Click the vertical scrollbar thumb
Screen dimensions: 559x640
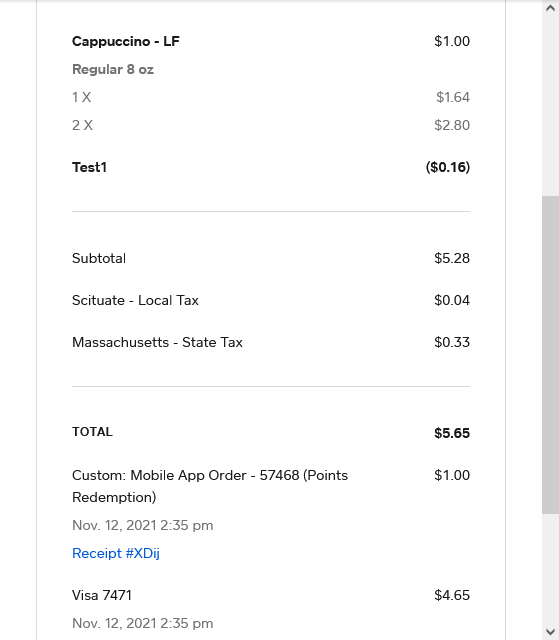550,355
